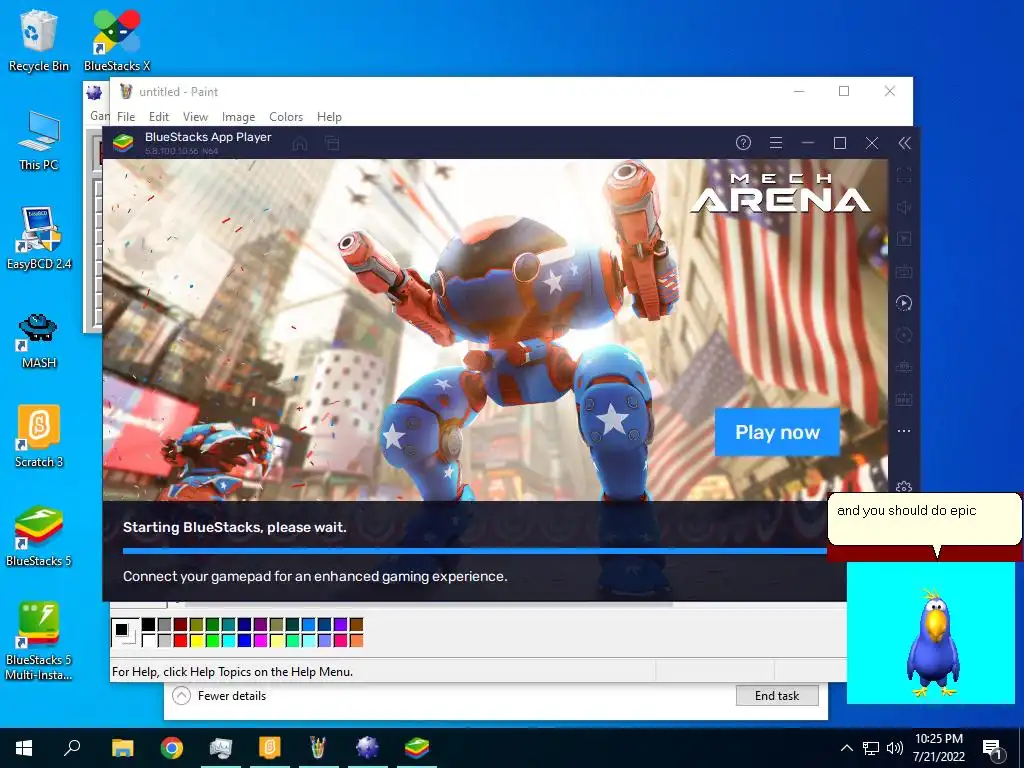
Task: Click the circular play-arrow sidebar icon
Action: (x=904, y=303)
